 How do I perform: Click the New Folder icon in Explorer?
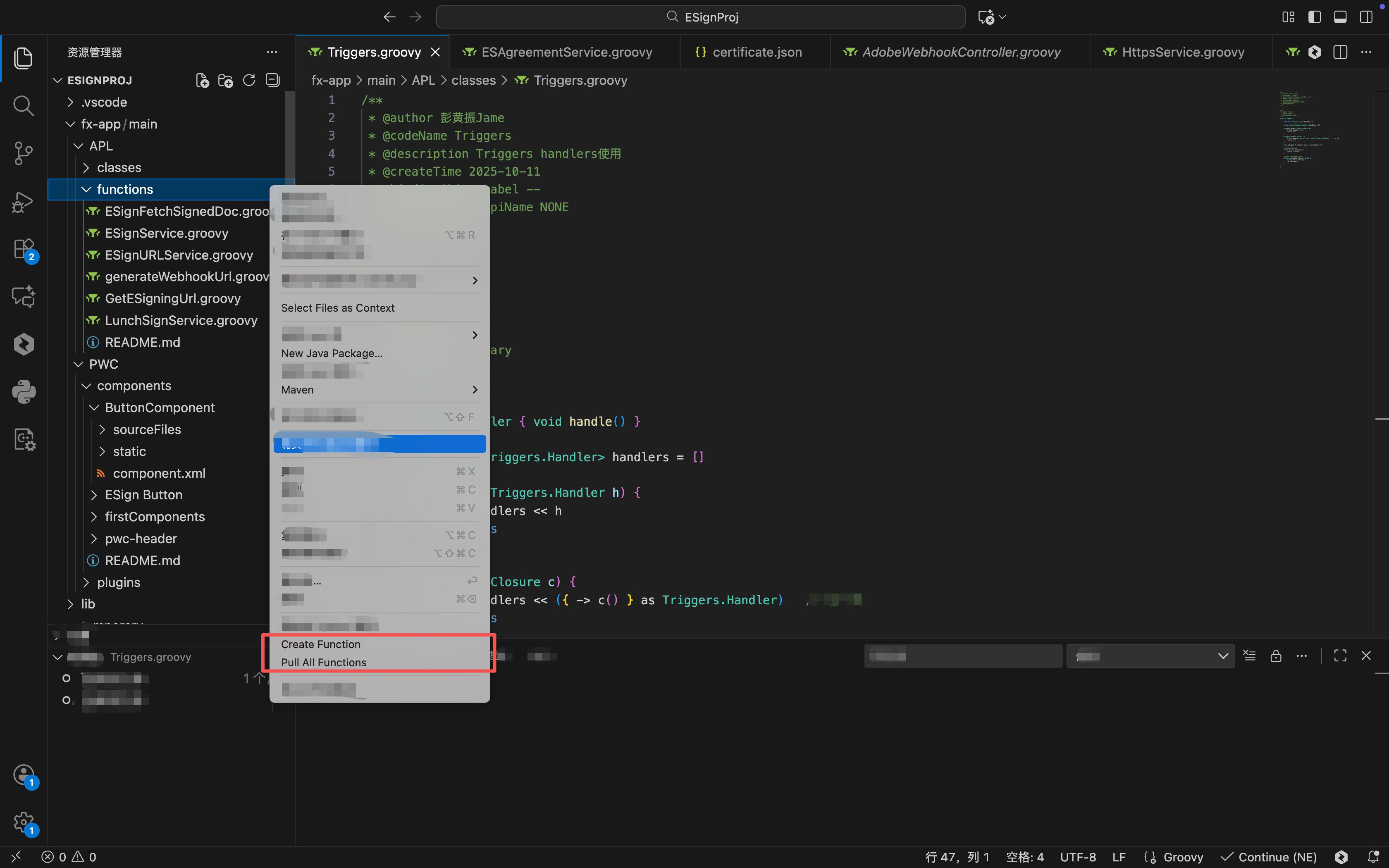pos(226,80)
